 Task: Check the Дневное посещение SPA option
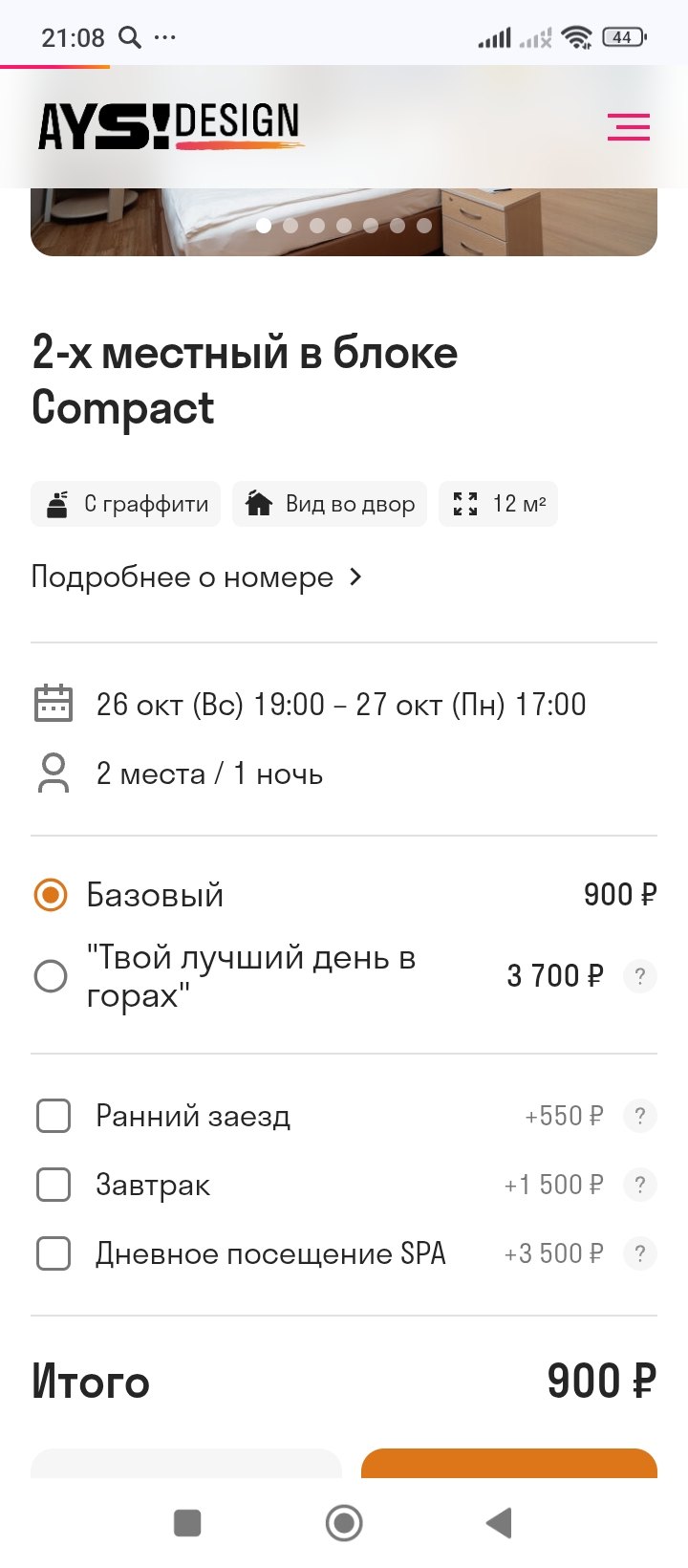[x=54, y=1253]
